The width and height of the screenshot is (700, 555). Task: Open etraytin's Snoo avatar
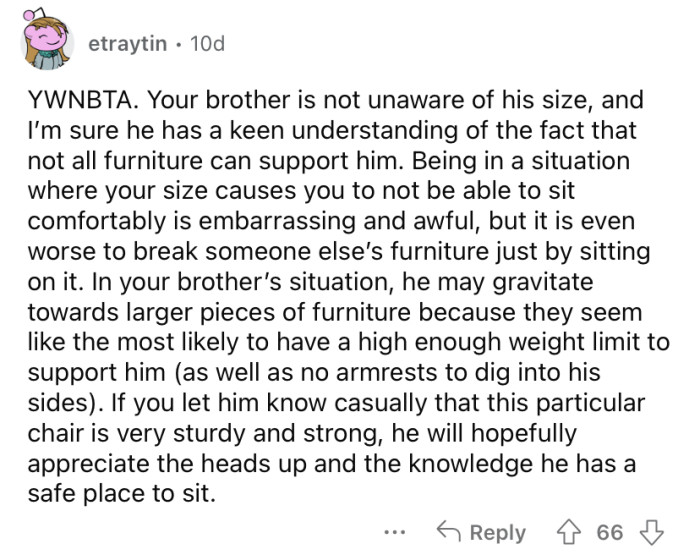click(x=44, y=46)
